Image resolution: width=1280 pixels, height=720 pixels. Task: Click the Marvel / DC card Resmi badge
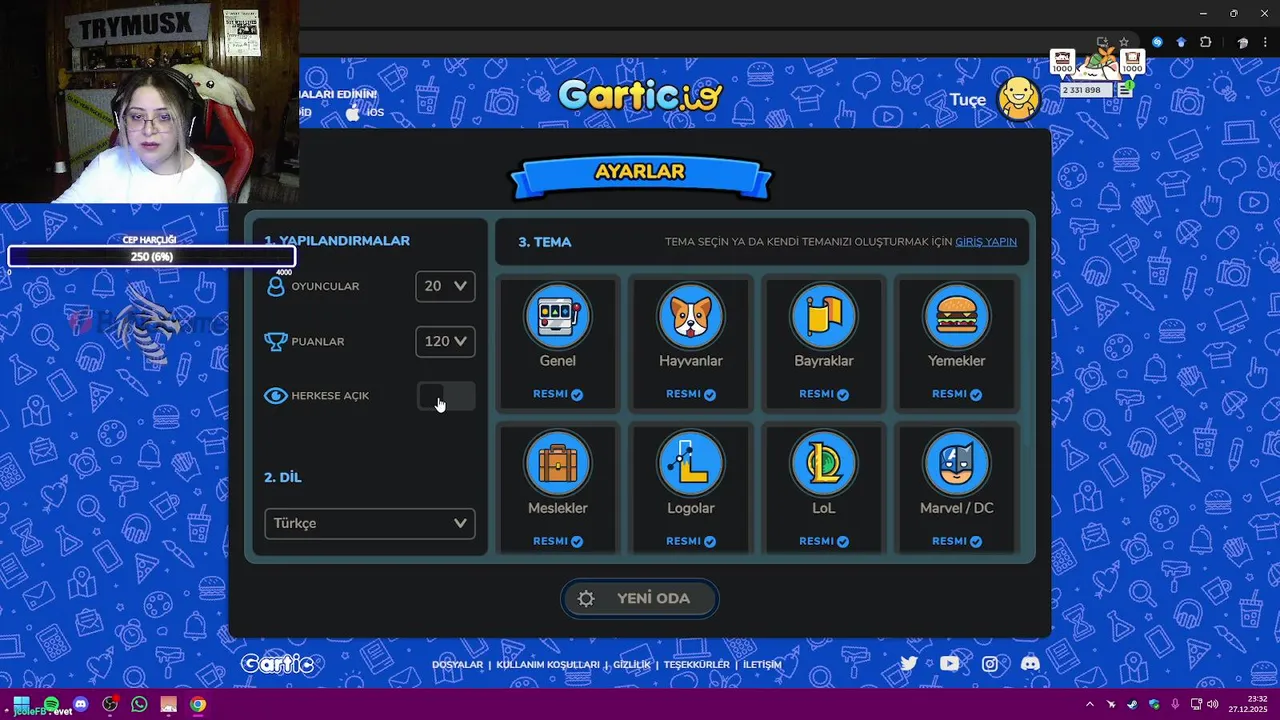pyautogui.click(x=957, y=541)
